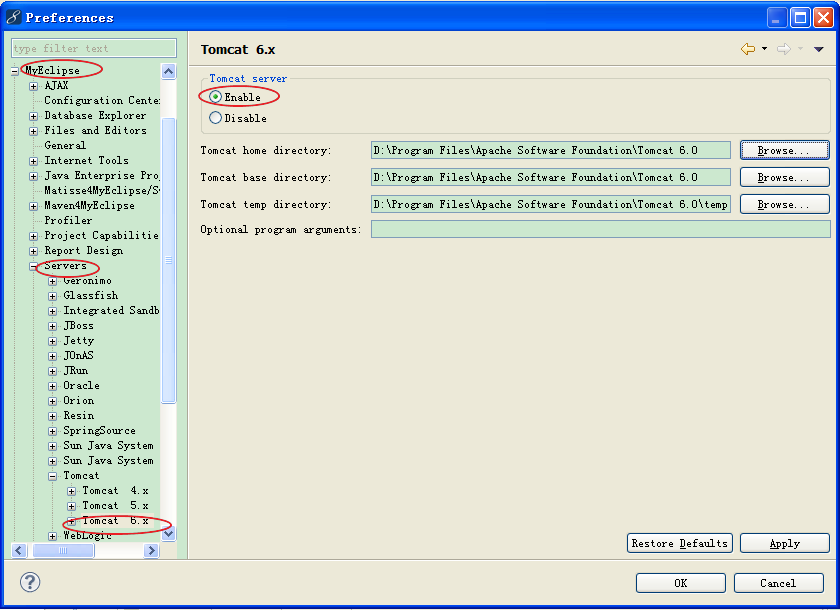
Task: Focus the Tomcat base directory field
Action: click(551, 177)
